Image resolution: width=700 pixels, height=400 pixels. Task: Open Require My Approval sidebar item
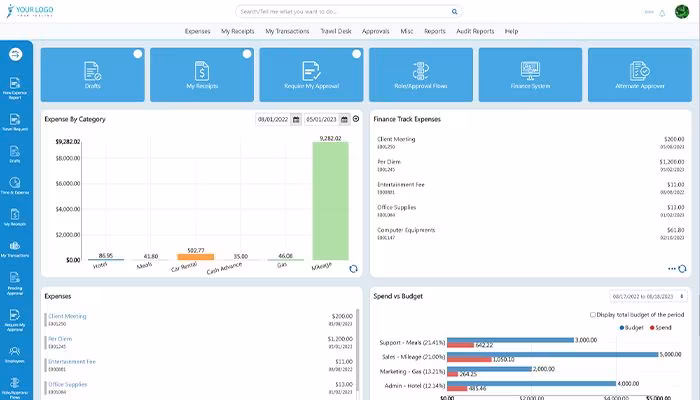tap(15, 320)
